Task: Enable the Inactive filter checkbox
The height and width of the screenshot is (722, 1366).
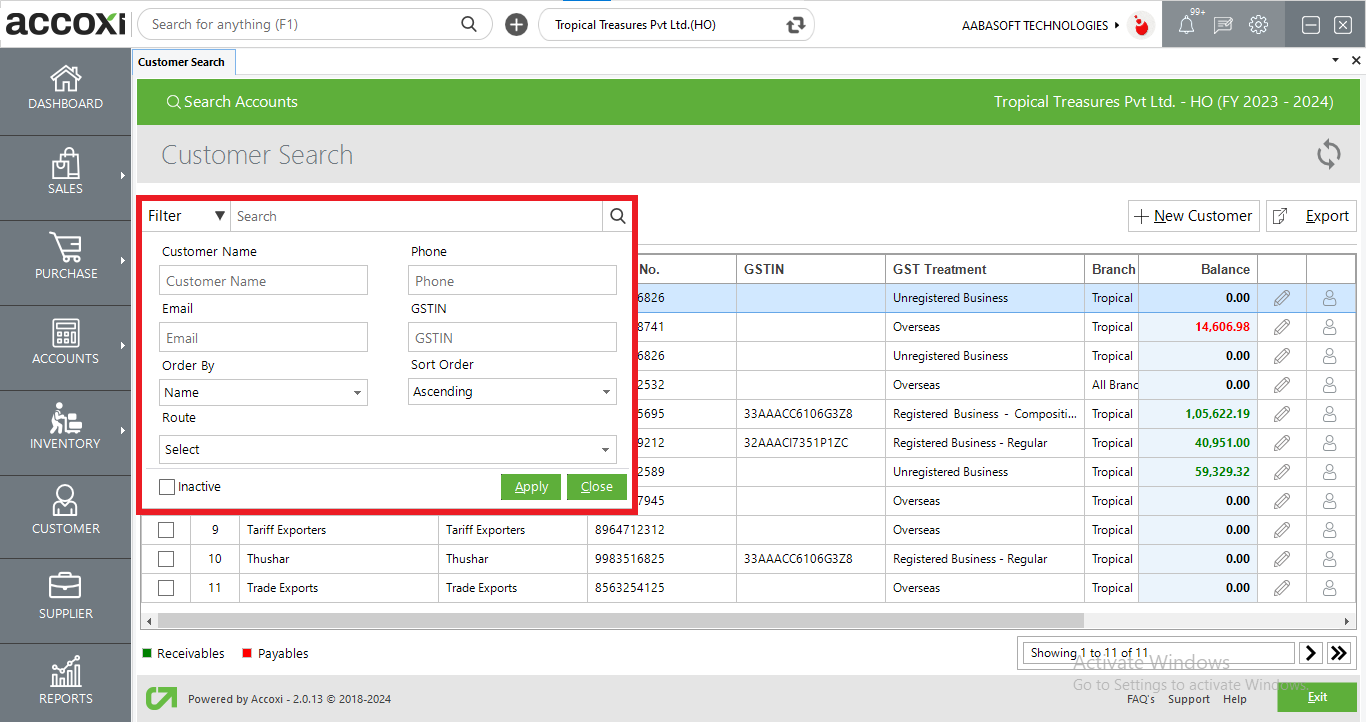Action: click(165, 486)
